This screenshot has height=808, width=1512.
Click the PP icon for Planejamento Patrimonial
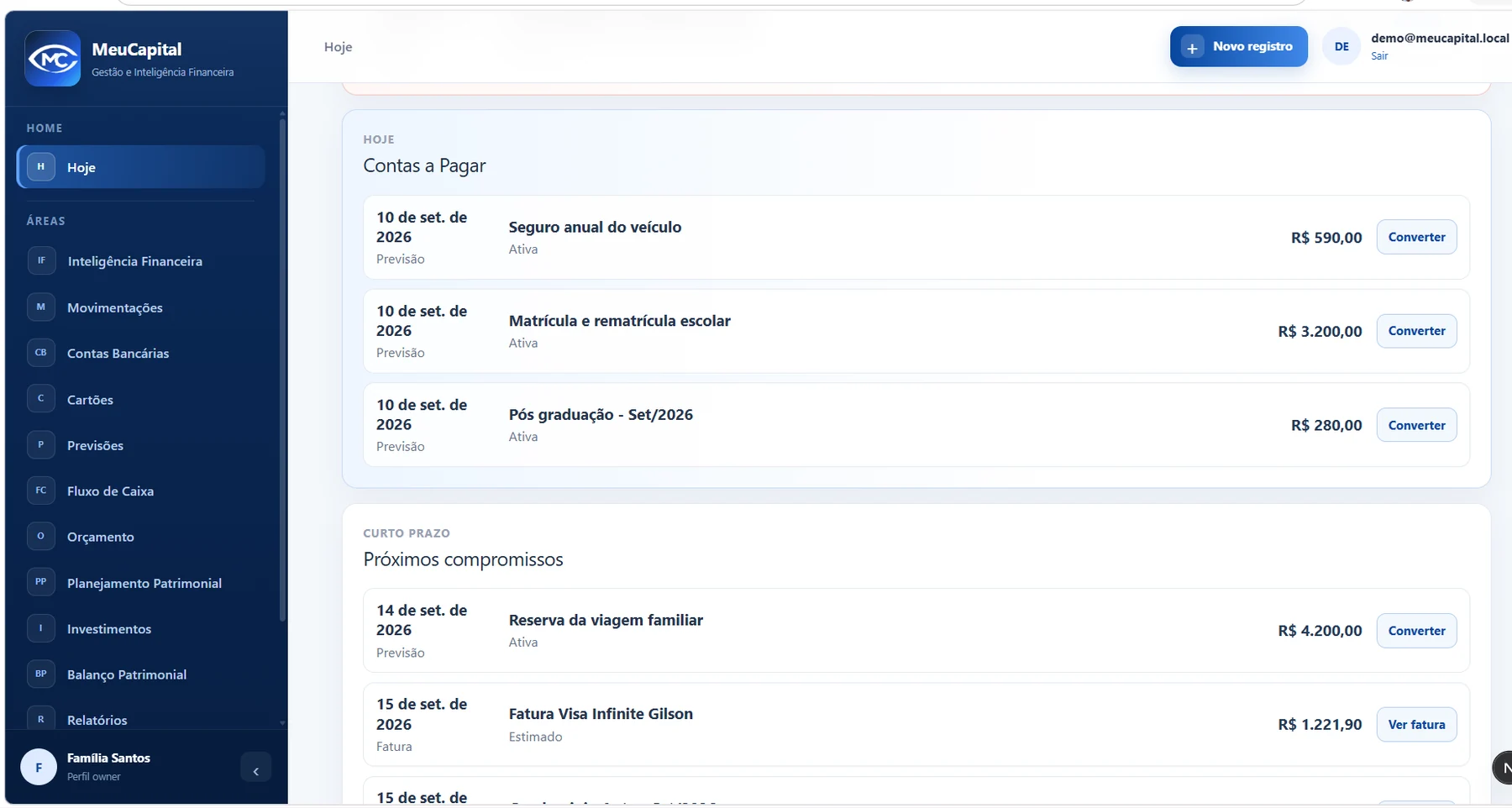40,582
